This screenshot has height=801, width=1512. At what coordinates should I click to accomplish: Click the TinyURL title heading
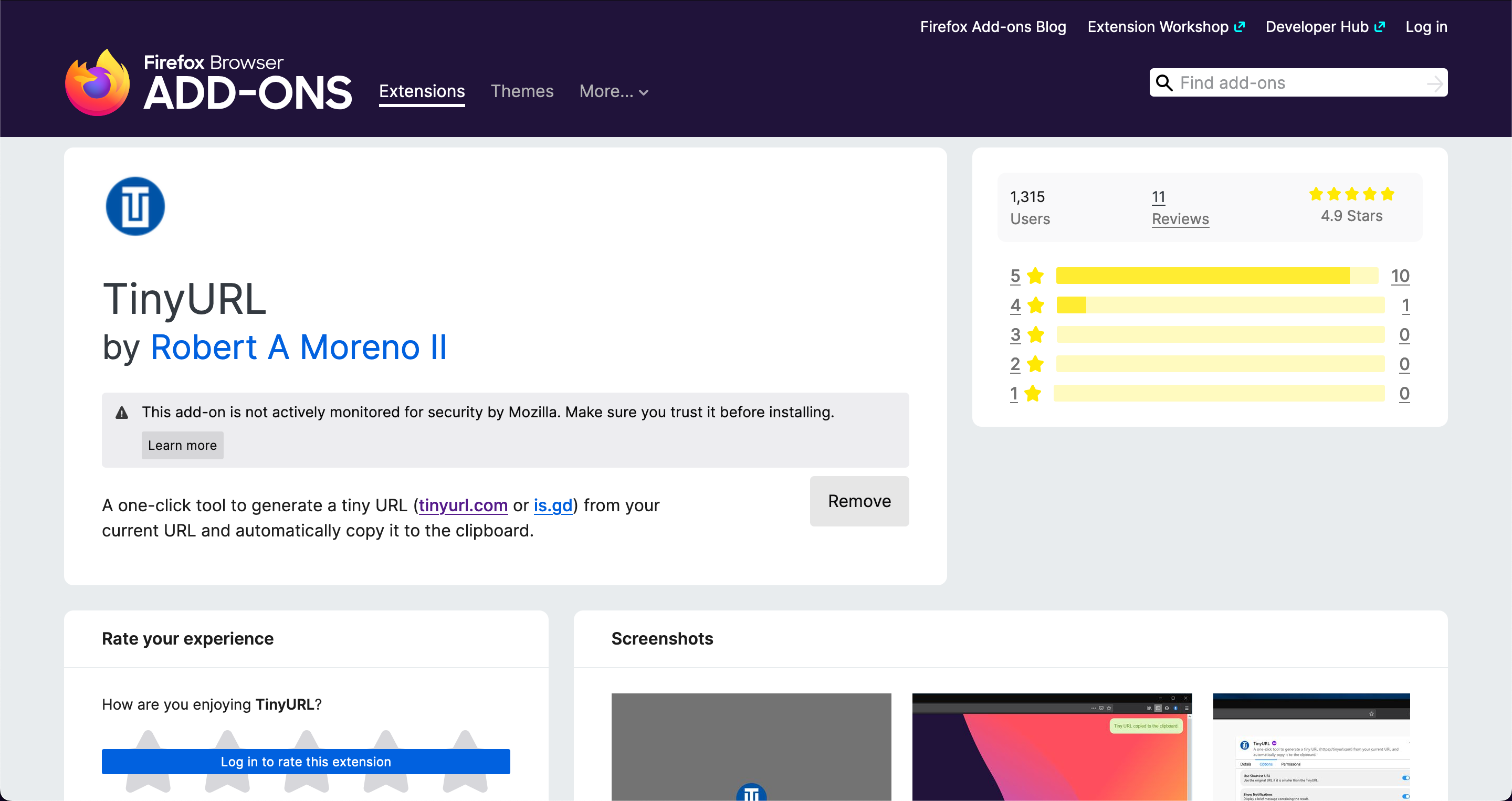point(184,299)
